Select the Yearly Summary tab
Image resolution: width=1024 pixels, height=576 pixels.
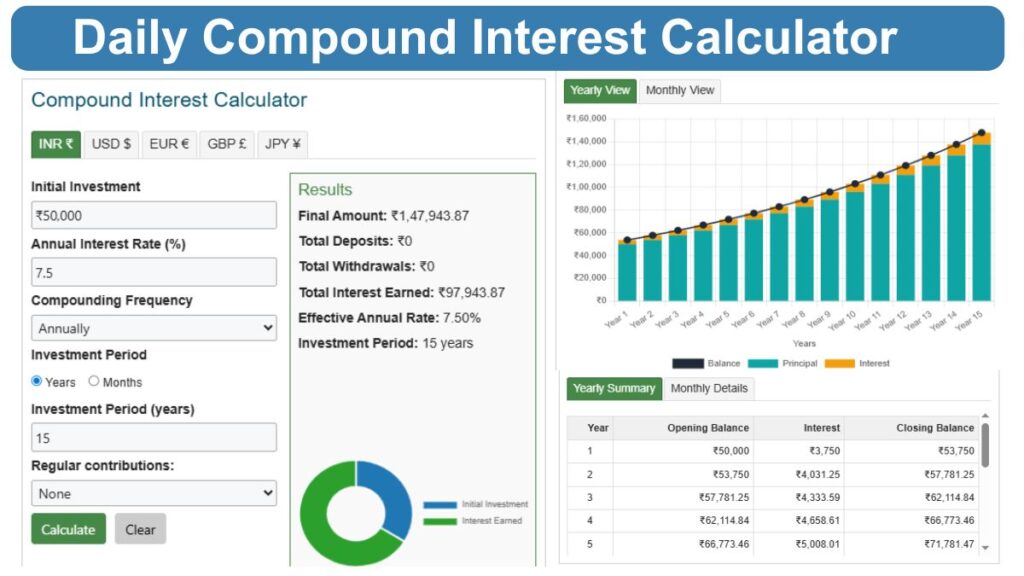pos(613,389)
